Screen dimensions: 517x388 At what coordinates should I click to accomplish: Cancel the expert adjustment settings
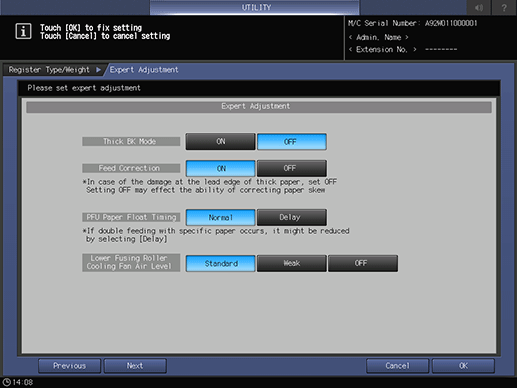[x=397, y=366]
